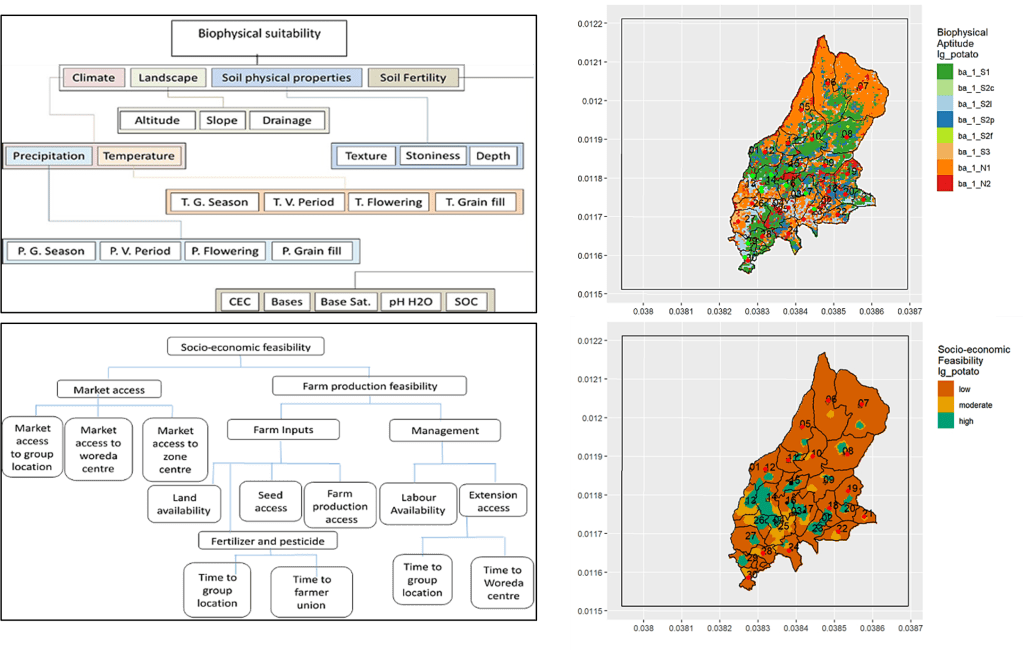Select the Seed access node
Image resolution: width=1023 pixels, height=650 pixels.
[x=270, y=501]
